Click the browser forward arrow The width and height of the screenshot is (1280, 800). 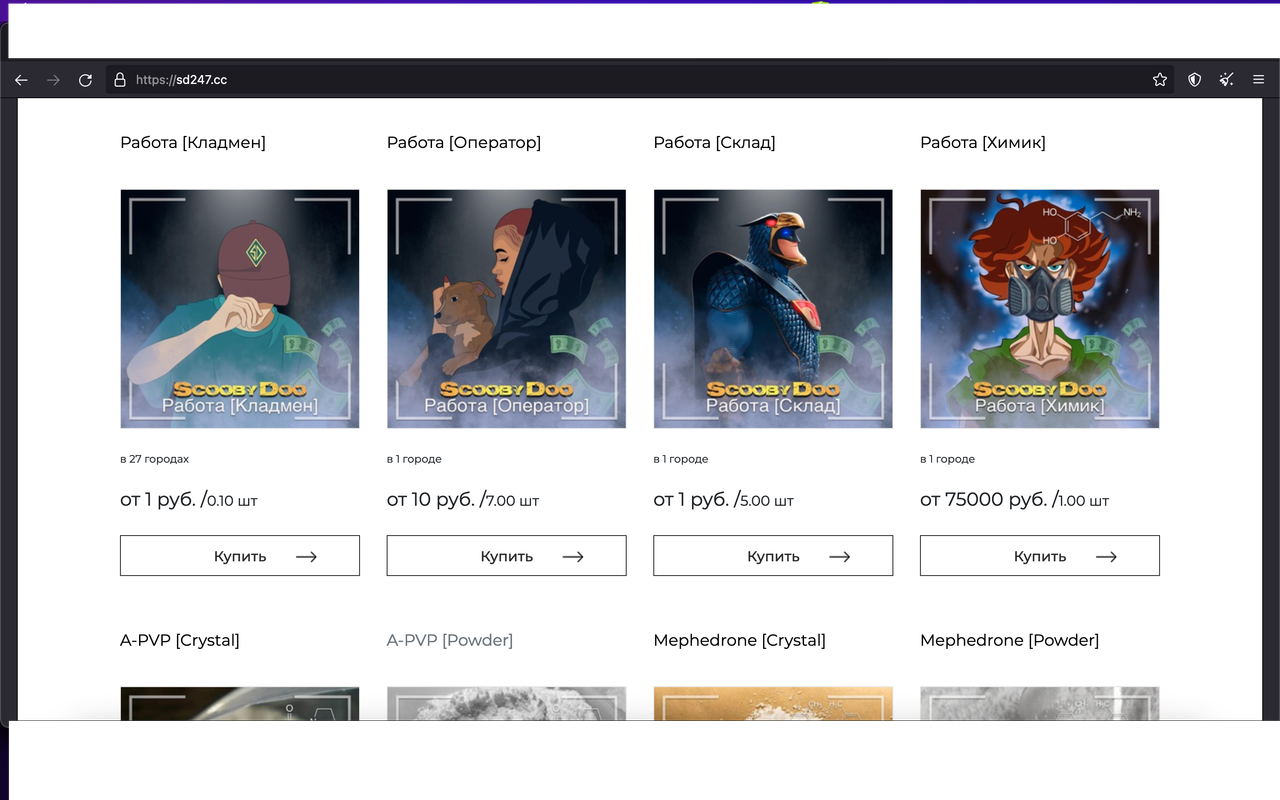tap(53, 80)
